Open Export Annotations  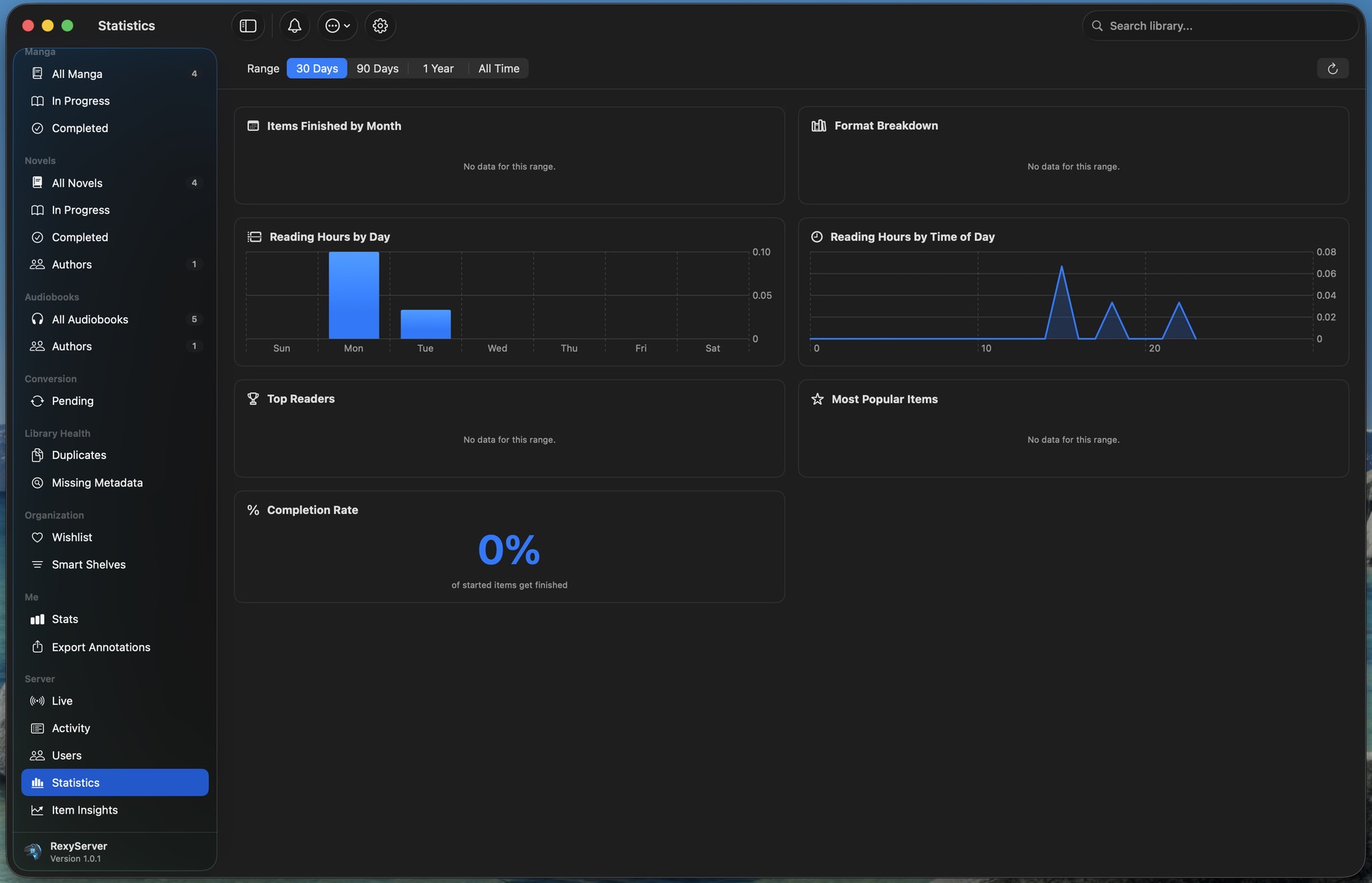coord(114,647)
